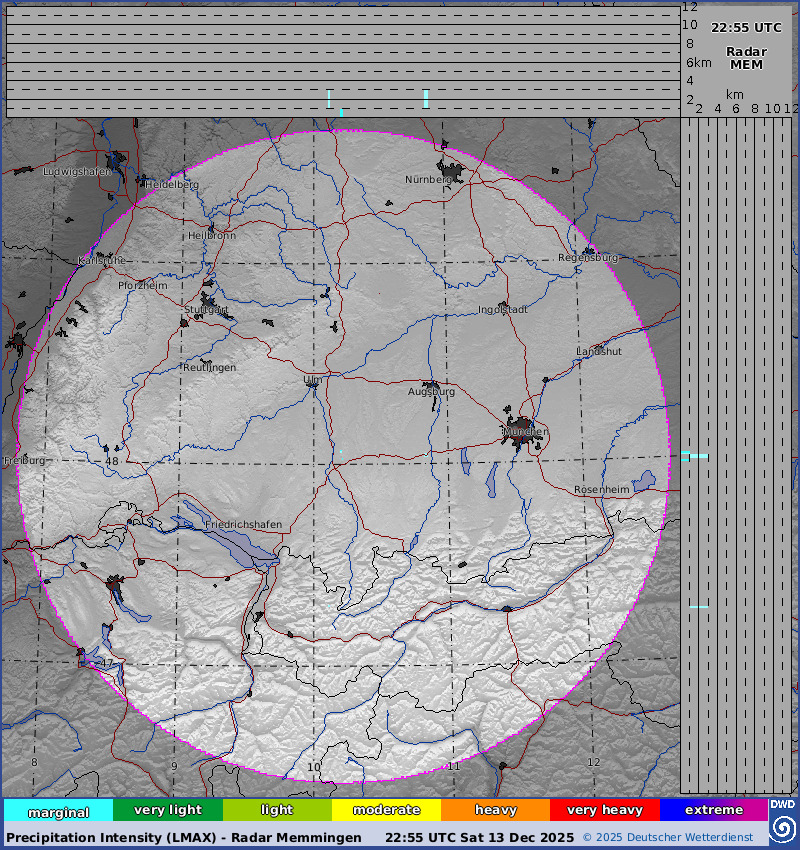Select the cyan marginal legend swatch
This screenshot has height=850, width=800.
coord(58,811)
